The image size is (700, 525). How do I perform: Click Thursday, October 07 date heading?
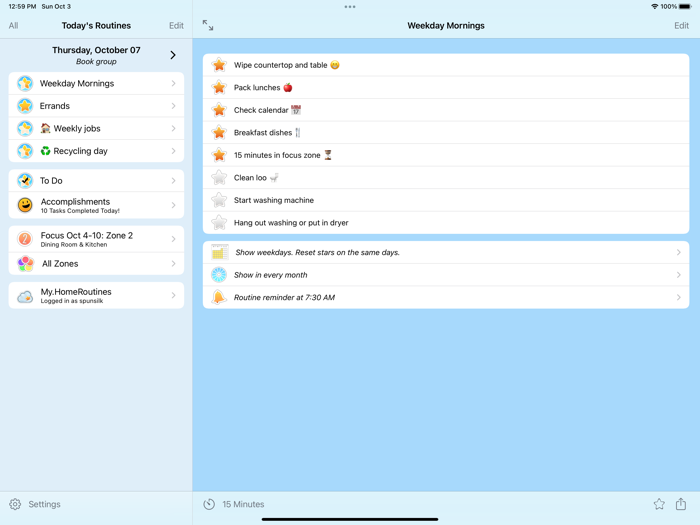click(96, 50)
